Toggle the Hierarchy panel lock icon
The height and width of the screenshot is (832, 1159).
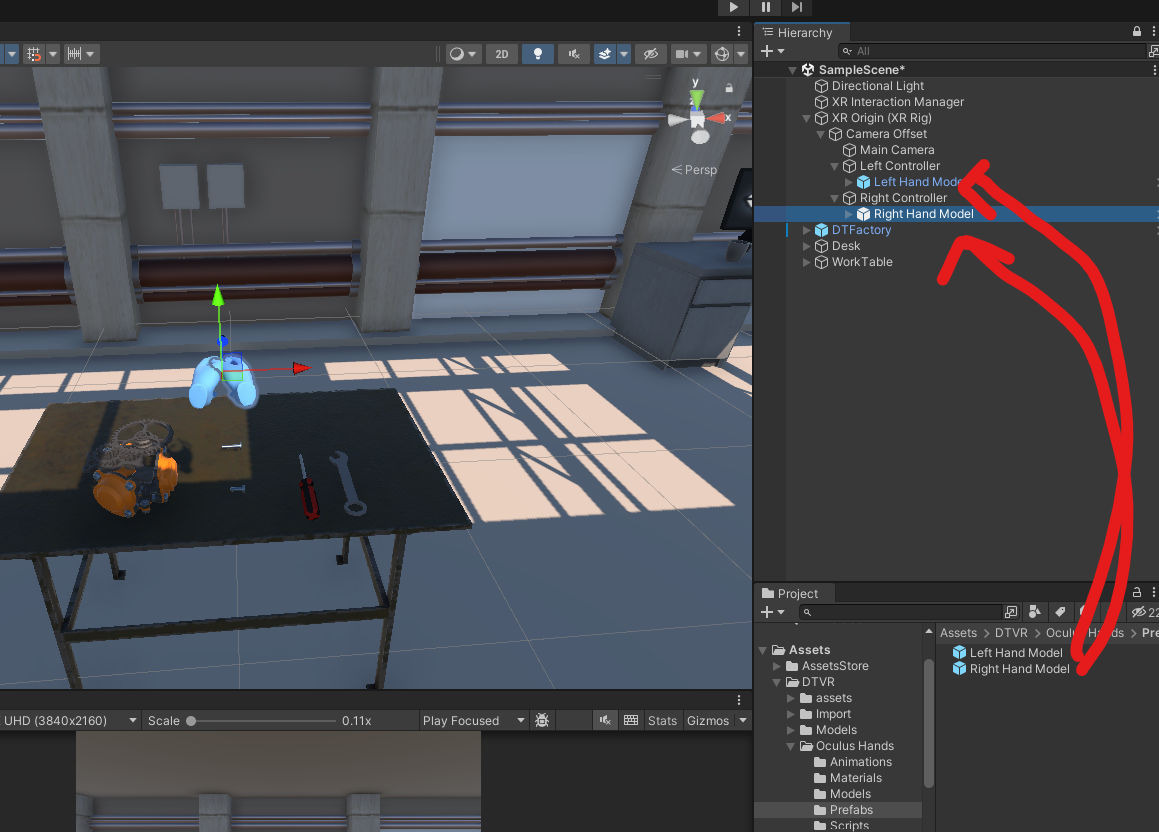pos(1137,31)
